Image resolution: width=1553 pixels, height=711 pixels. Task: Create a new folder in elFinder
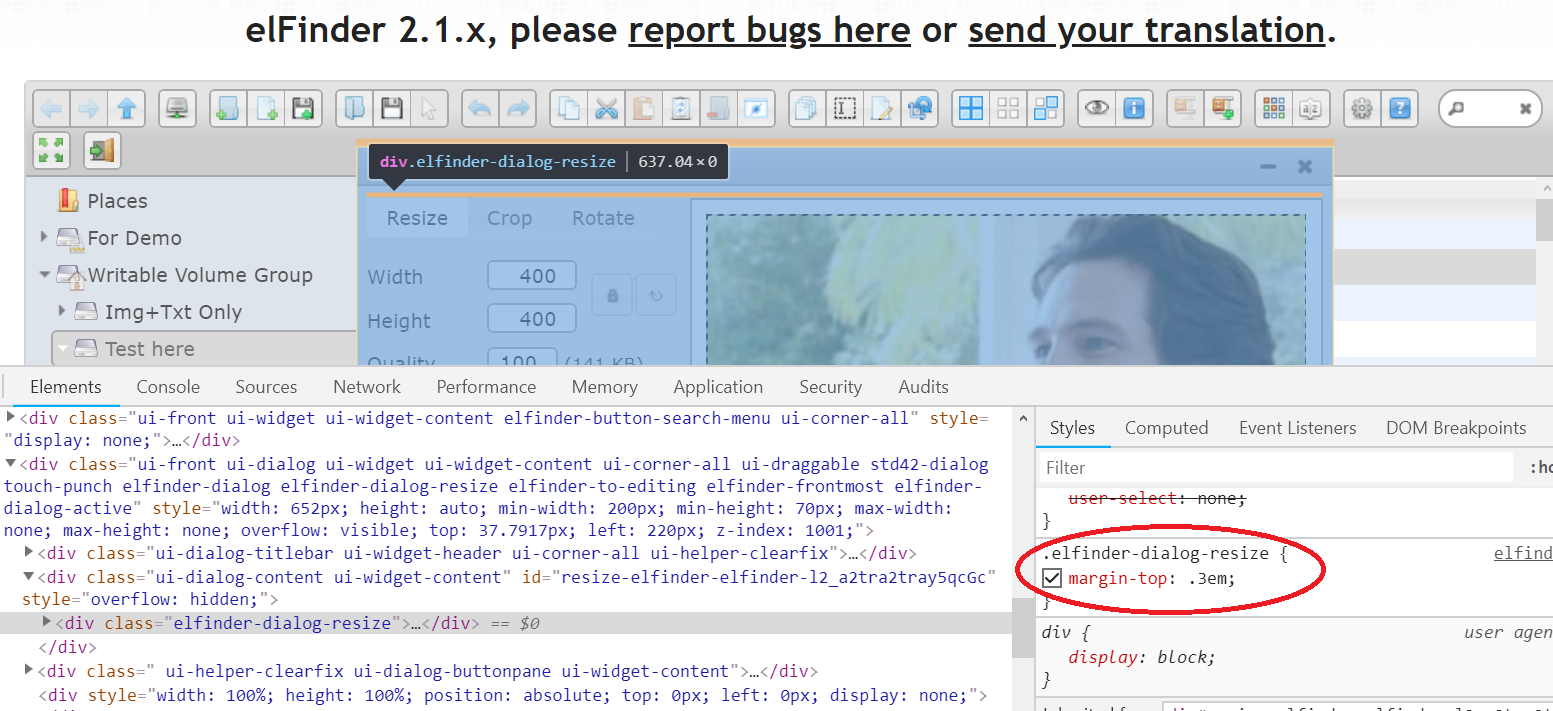pyautogui.click(x=226, y=108)
